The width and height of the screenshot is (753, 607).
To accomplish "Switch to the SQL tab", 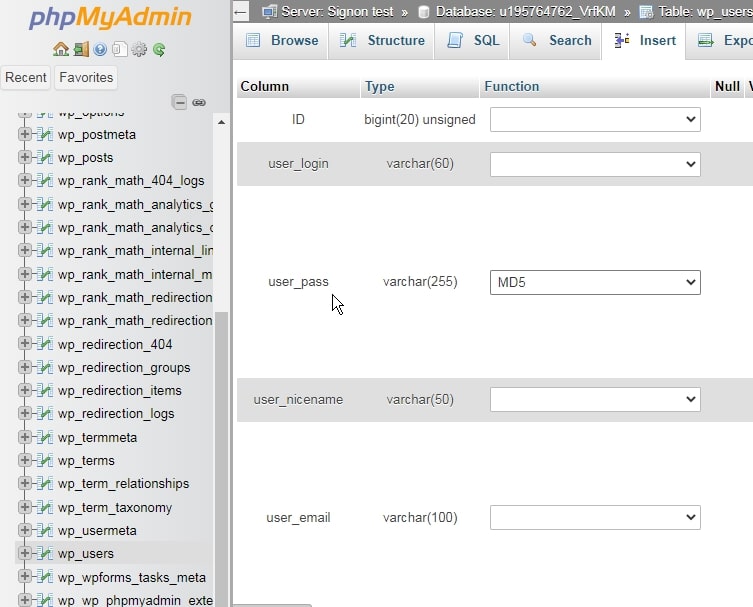I will 473,40.
